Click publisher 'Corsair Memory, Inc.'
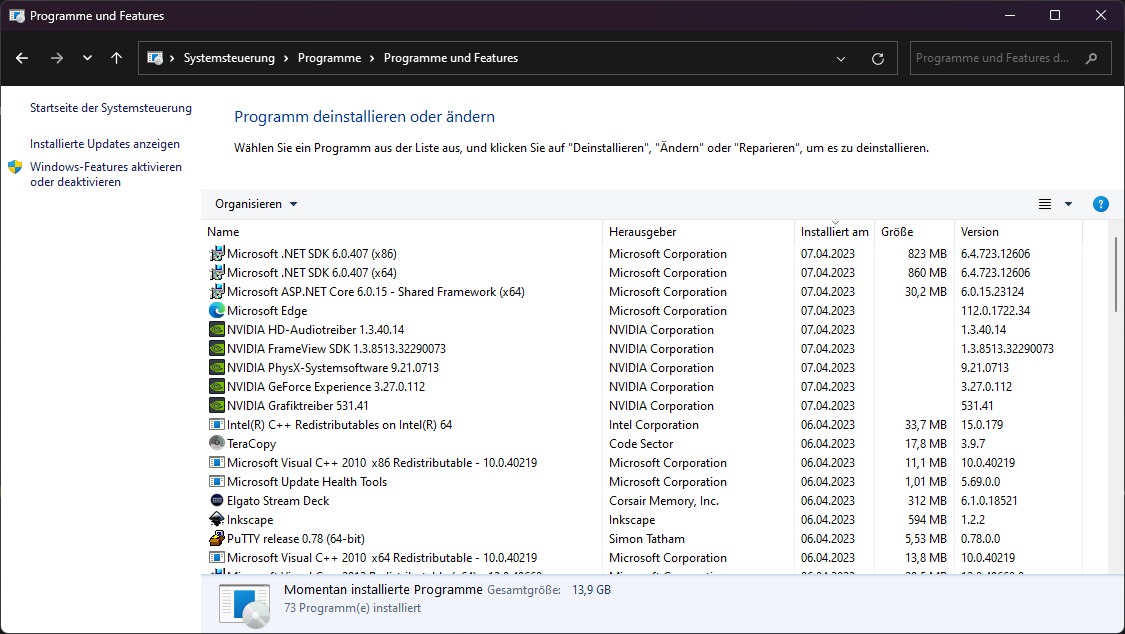1125x634 pixels. pyautogui.click(x=664, y=501)
